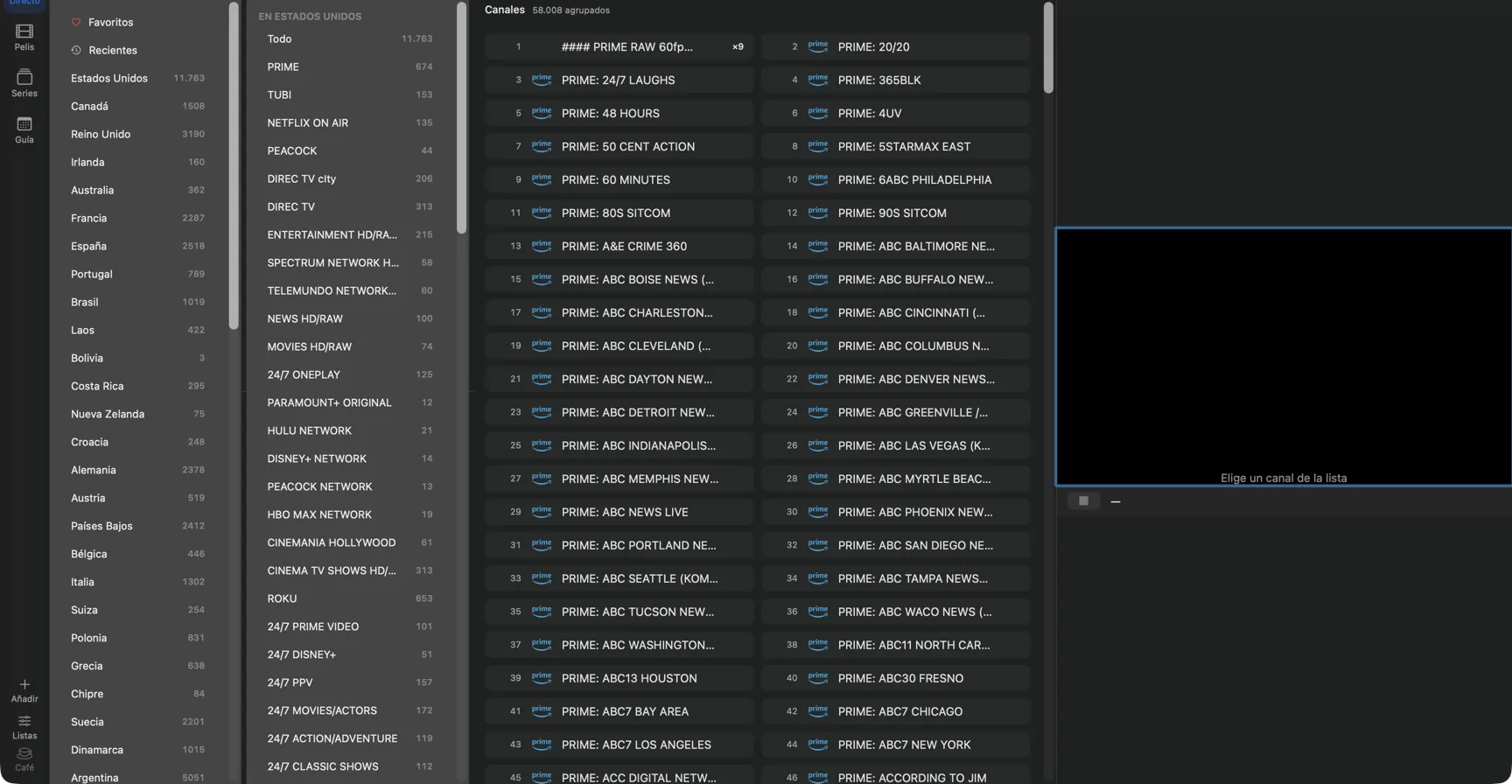Click prime logo of PRIME: 4UV
This screenshot has width=1512, height=784.
pyautogui.click(x=818, y=113)
